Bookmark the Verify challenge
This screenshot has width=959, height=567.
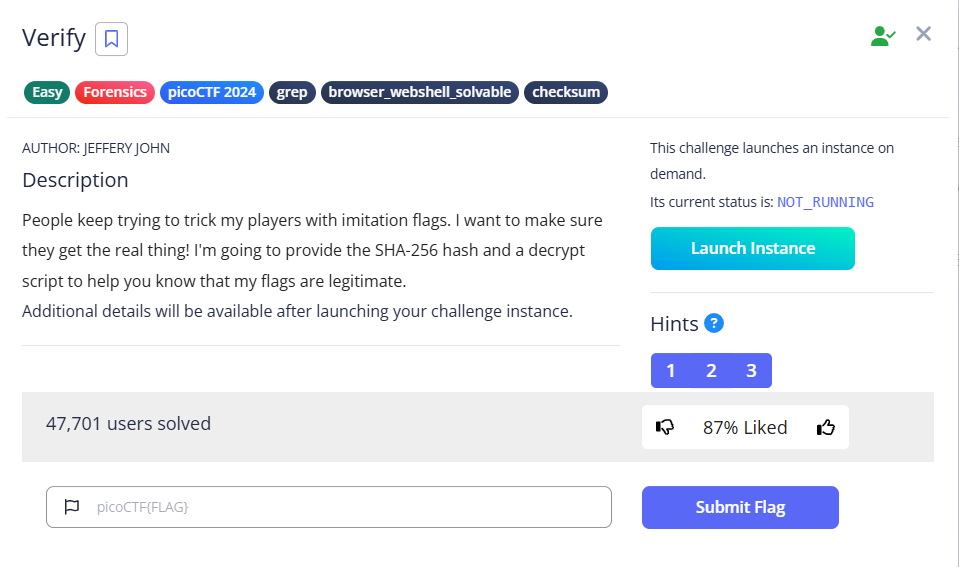(x=111, y=39)
